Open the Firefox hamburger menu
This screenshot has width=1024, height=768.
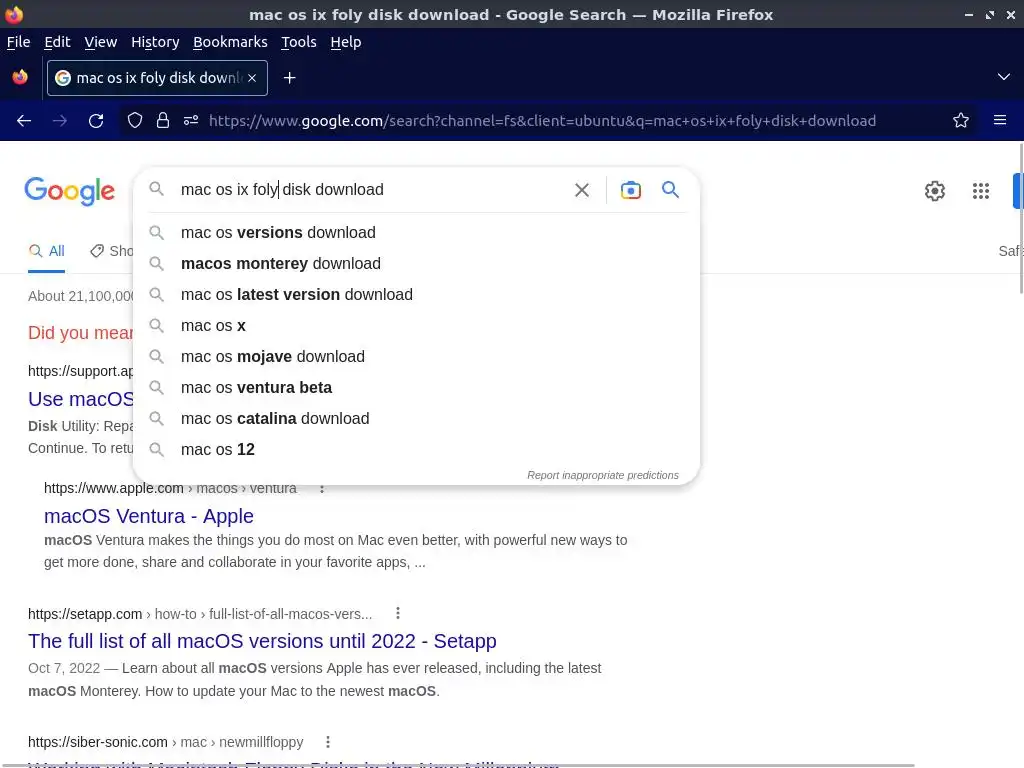999,121
